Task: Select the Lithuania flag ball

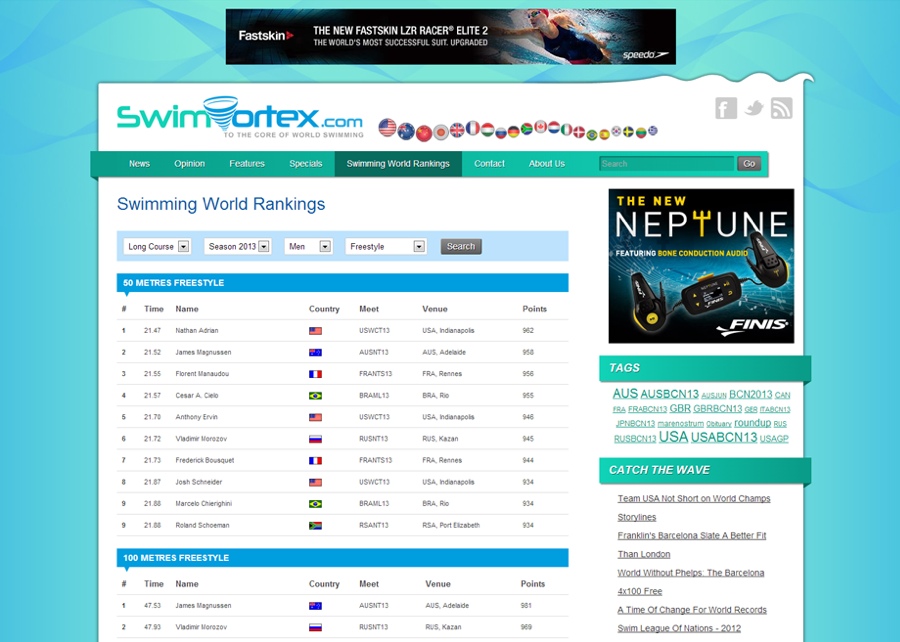Action: point(641,133)
